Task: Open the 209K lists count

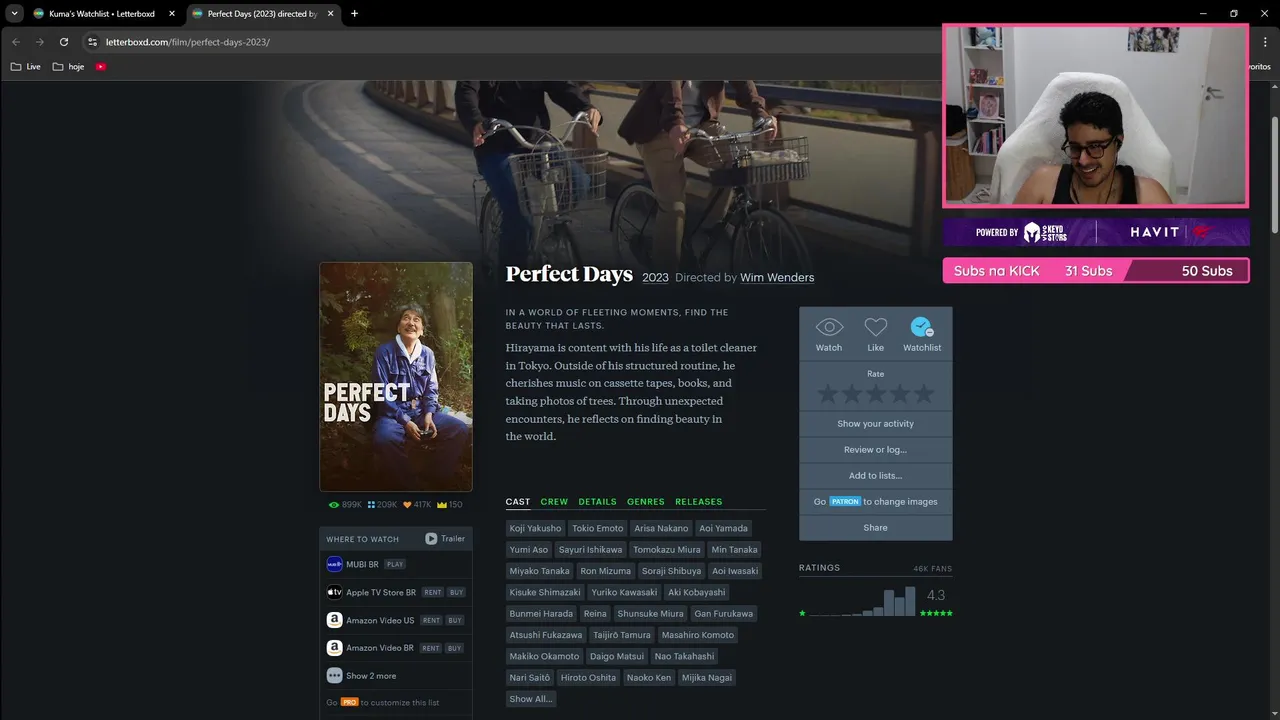Action: [x=382, y=505]
